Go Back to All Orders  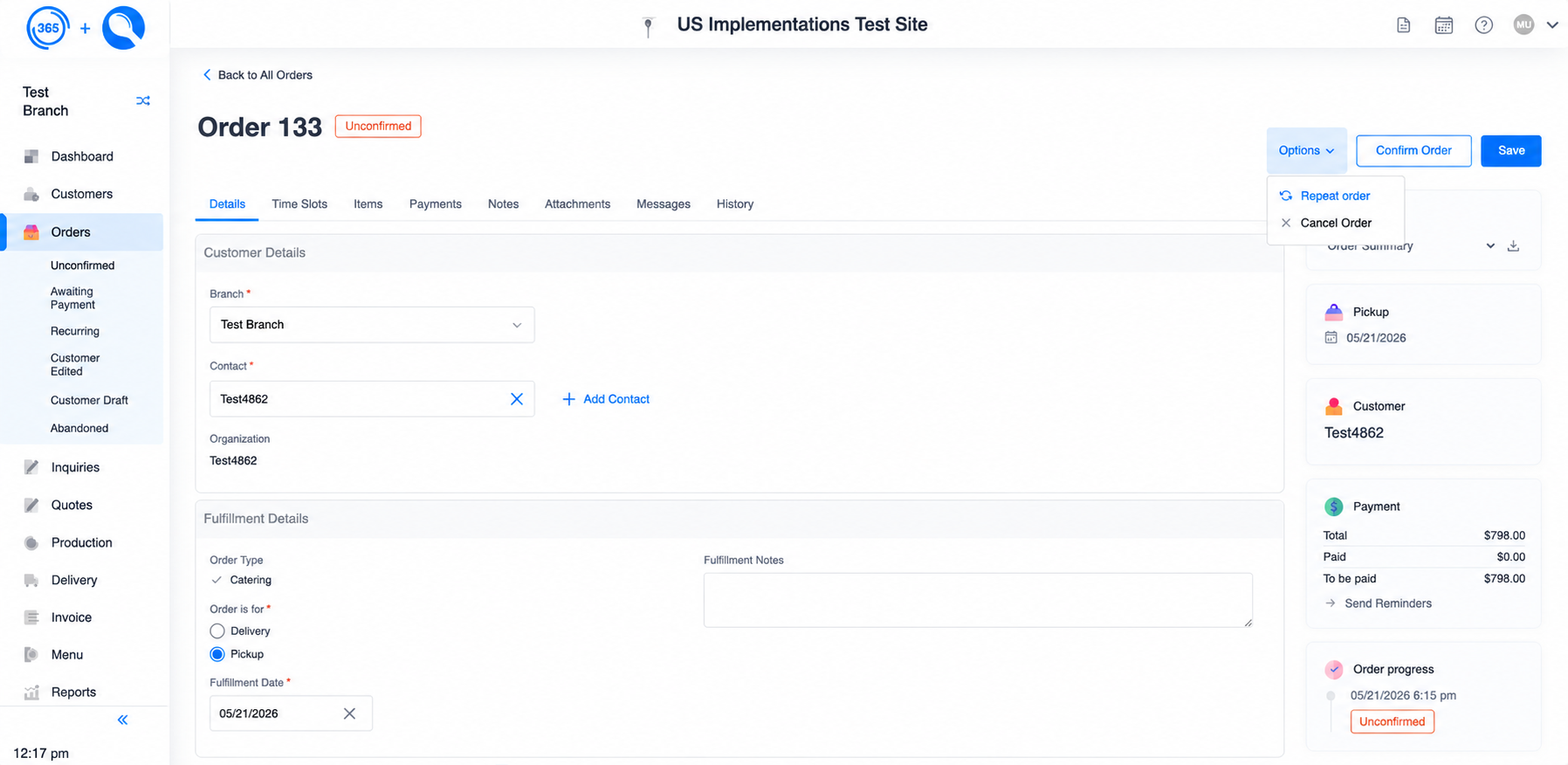click(258, 75)
